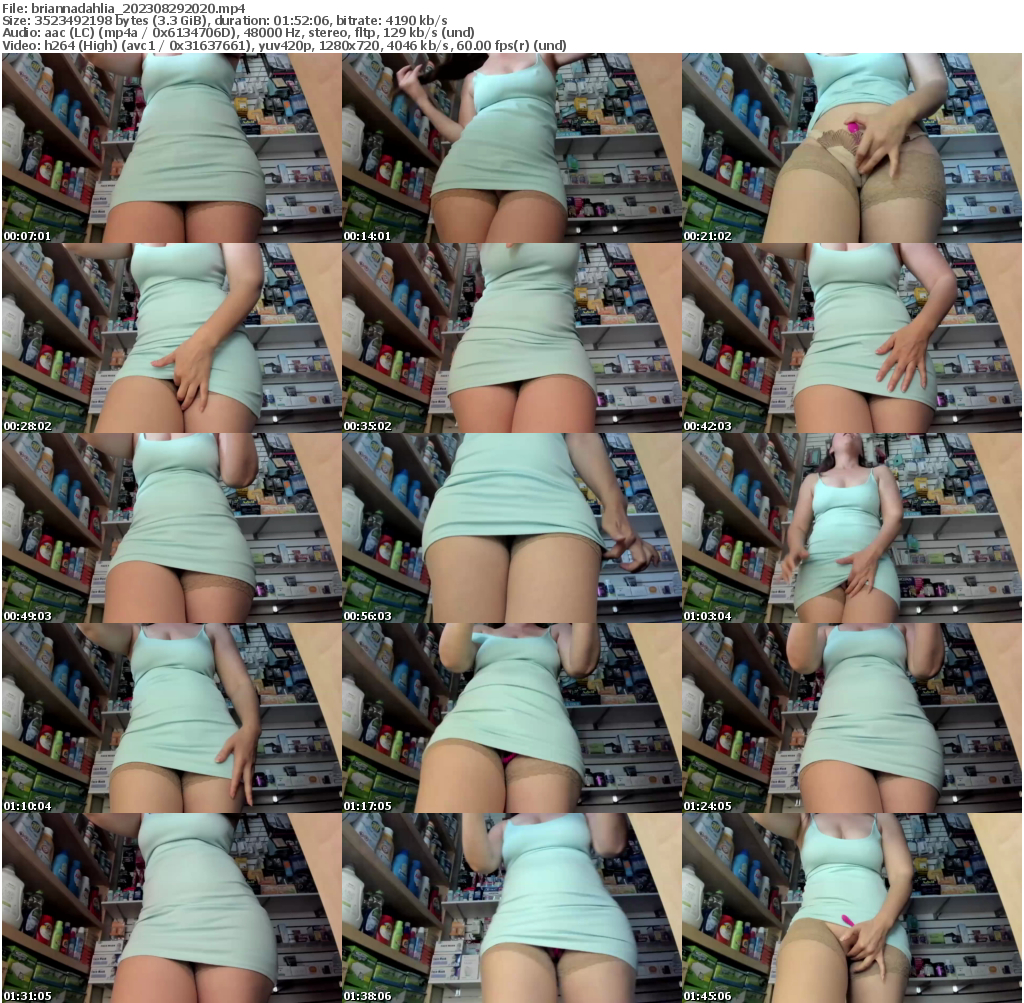Click the 00:07:01 timestamp label

point(27,237)
